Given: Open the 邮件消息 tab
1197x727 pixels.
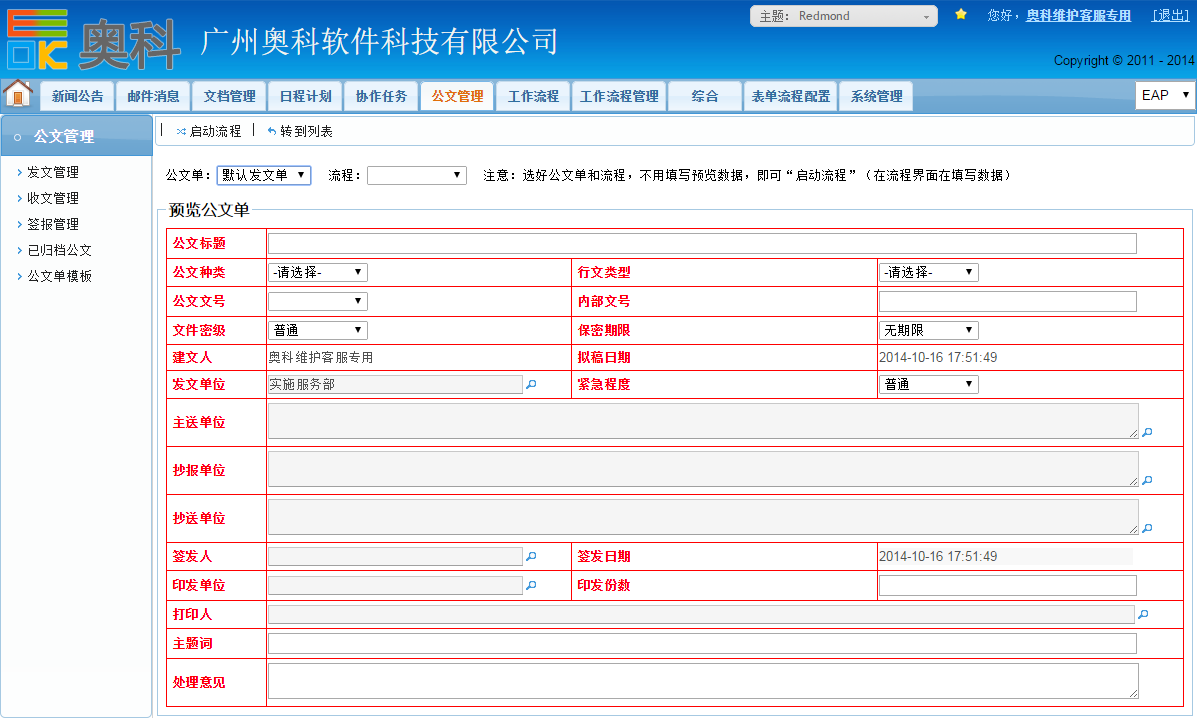Looking at the screenshot, I should pyautogui.click(x=153, y=97).
